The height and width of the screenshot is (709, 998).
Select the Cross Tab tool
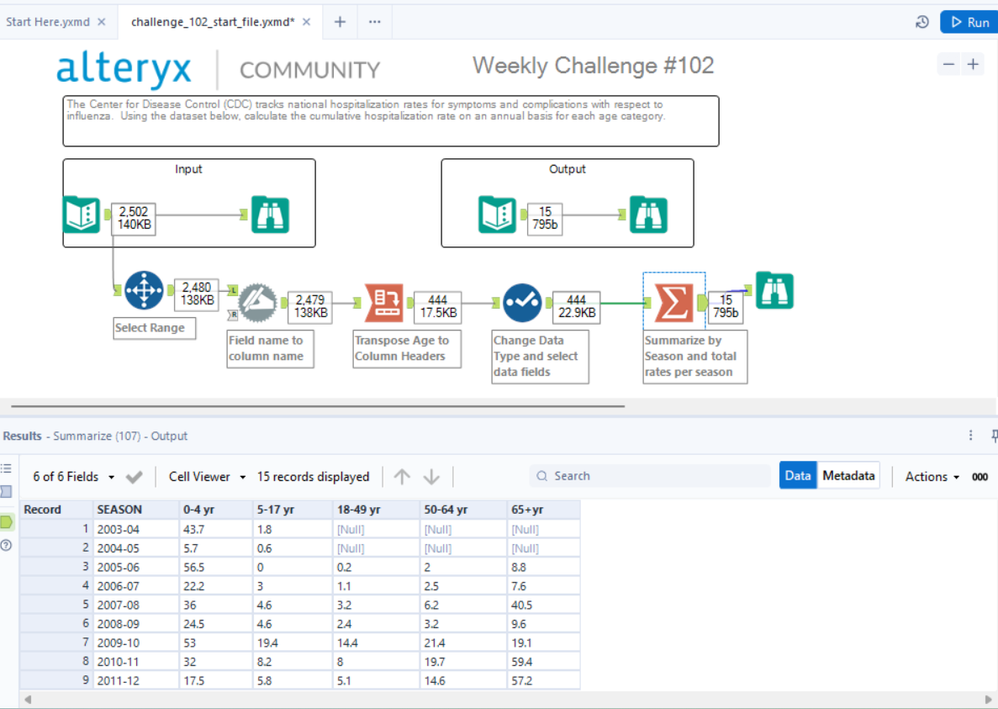point(384,302)
